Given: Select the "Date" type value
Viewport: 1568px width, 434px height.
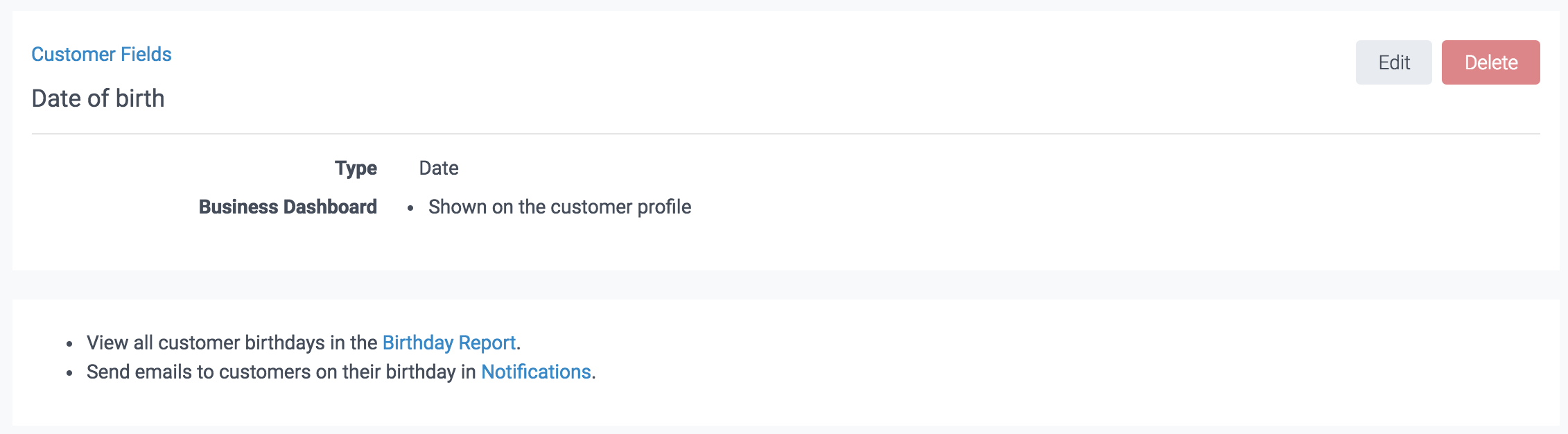Looking at the screenshot, I should [x=439, y=168].
